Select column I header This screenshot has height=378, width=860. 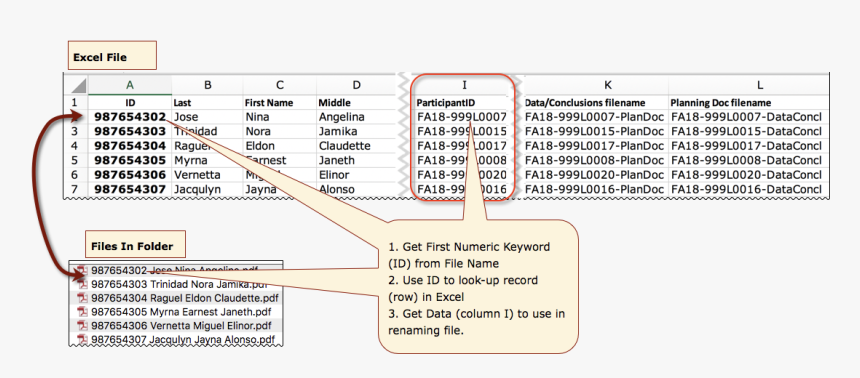point(464,84)
